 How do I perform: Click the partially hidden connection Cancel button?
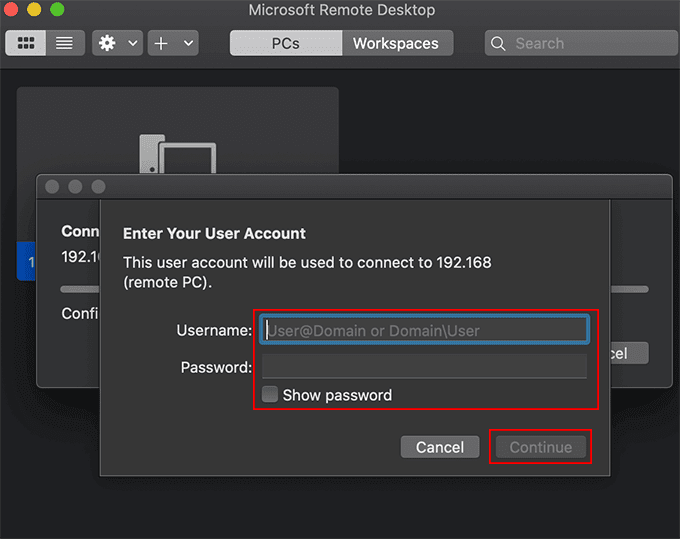[x=629, y=353]
